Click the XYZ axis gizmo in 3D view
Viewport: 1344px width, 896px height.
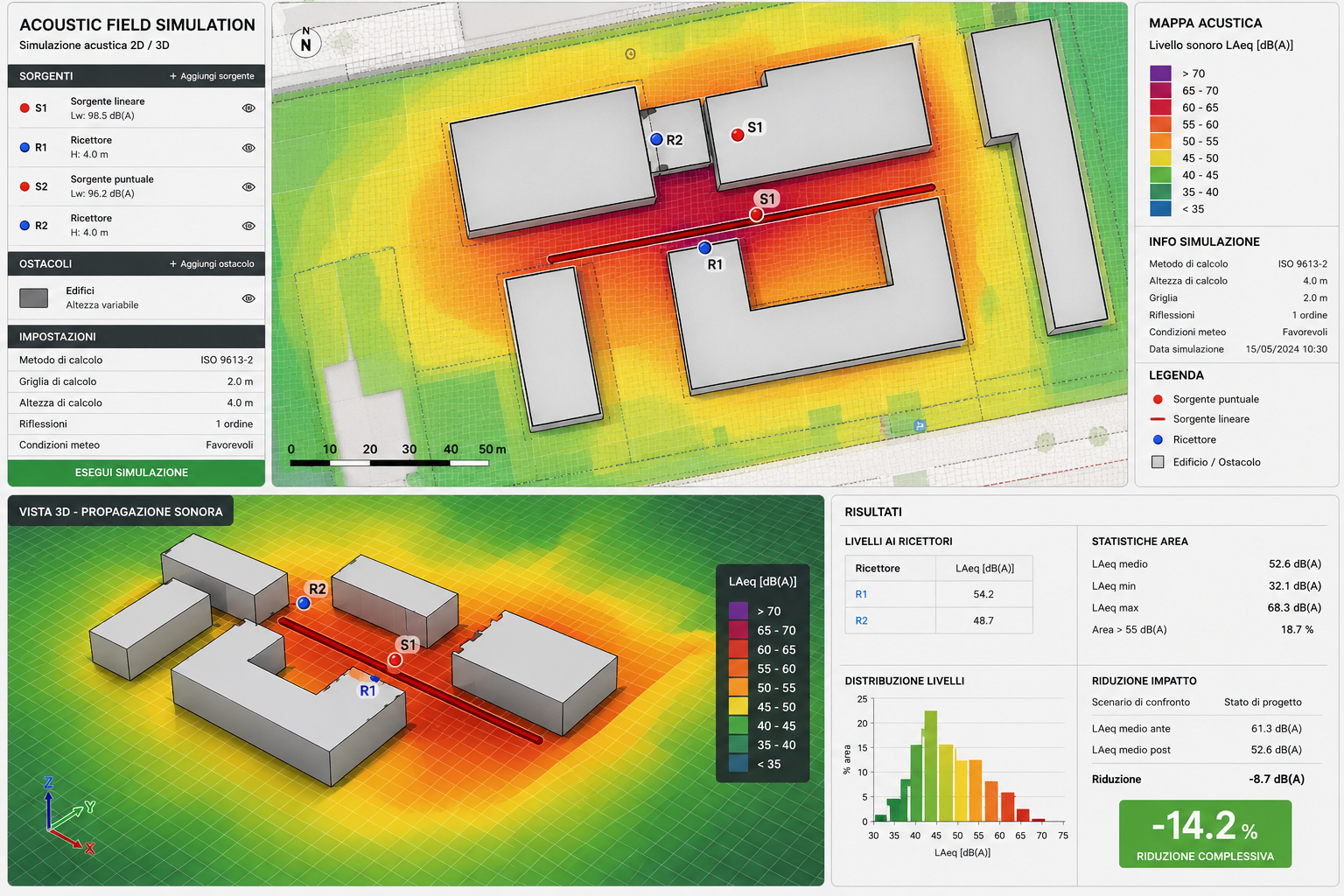(x=68, y=815)
